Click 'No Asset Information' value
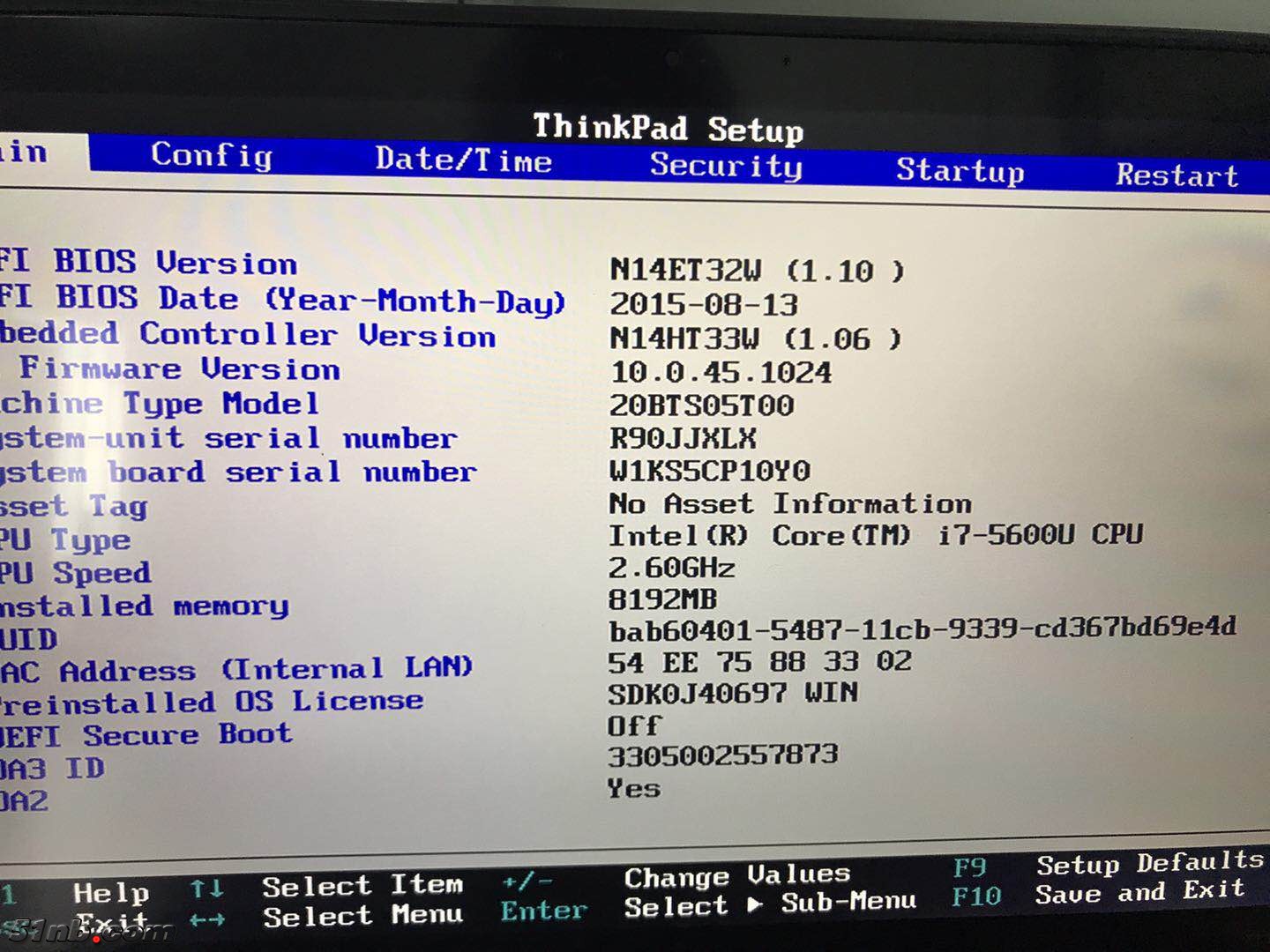This screenshot has width=1270, height=952. pos(790,503)
